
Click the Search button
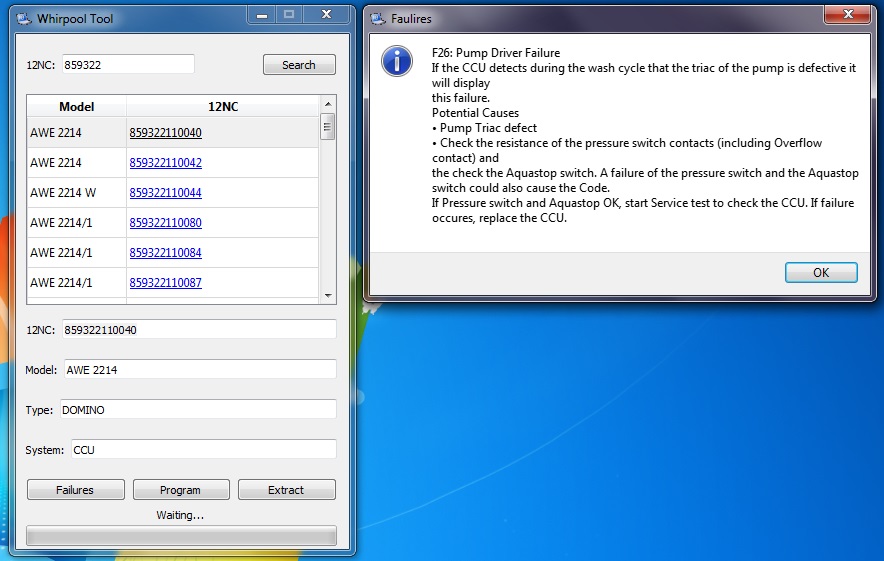click(x=299, y=65)
